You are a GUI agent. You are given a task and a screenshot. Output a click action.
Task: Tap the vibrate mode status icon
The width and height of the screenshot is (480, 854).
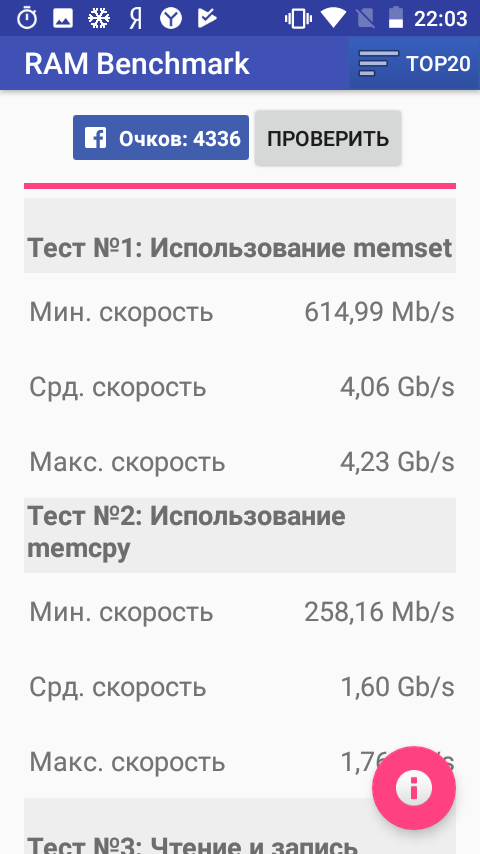pos(298,19)
